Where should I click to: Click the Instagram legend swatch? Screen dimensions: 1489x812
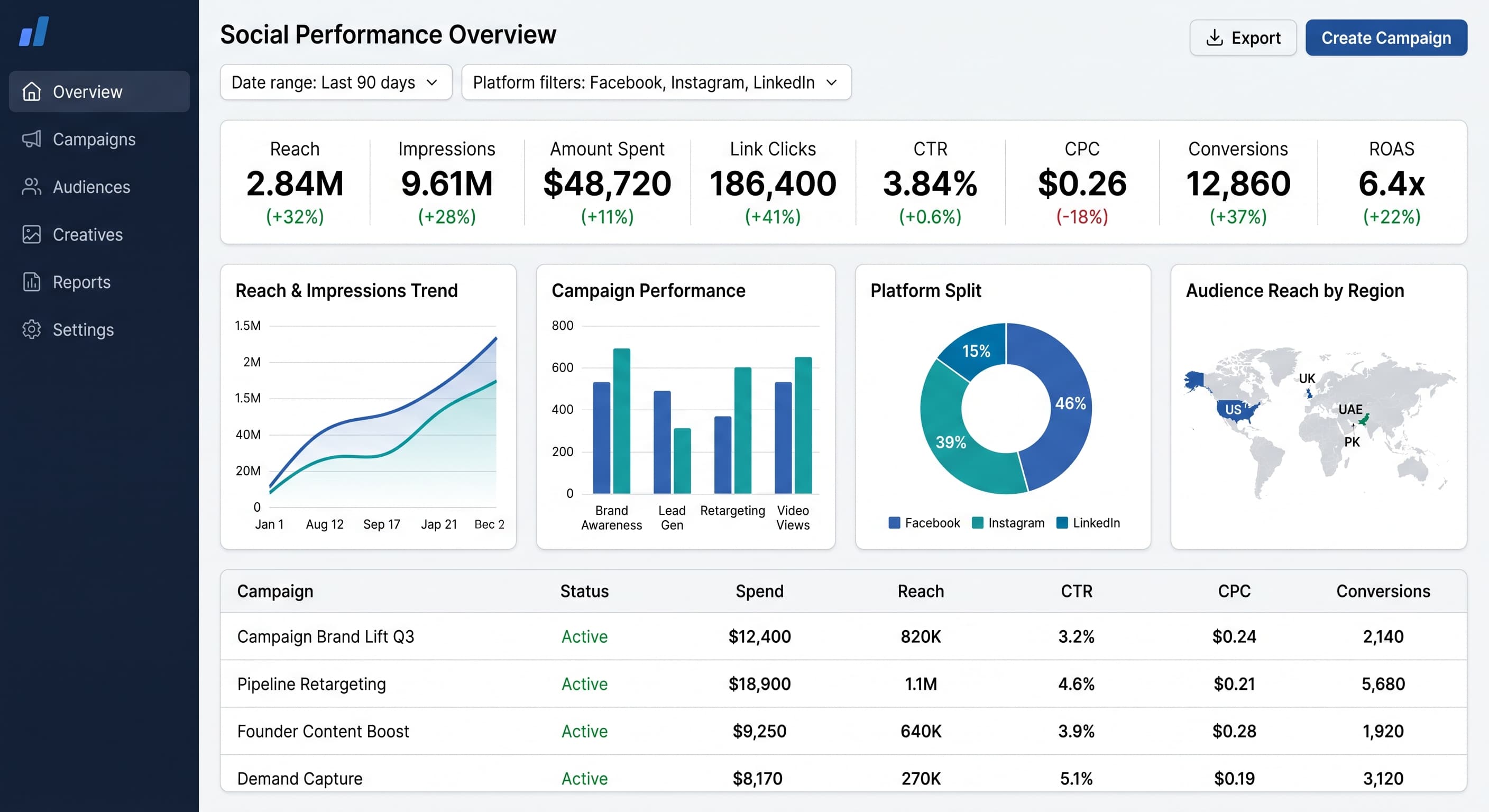pos(978,522)
